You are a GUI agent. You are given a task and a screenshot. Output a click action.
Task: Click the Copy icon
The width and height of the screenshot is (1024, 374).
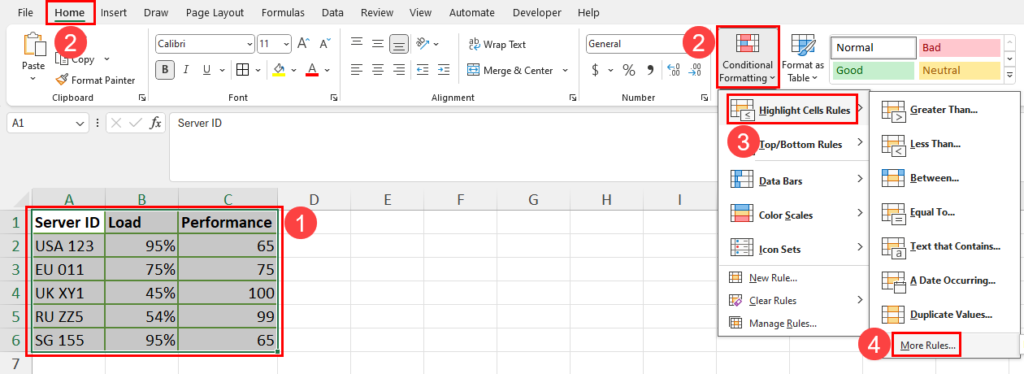tap(62, 59)
